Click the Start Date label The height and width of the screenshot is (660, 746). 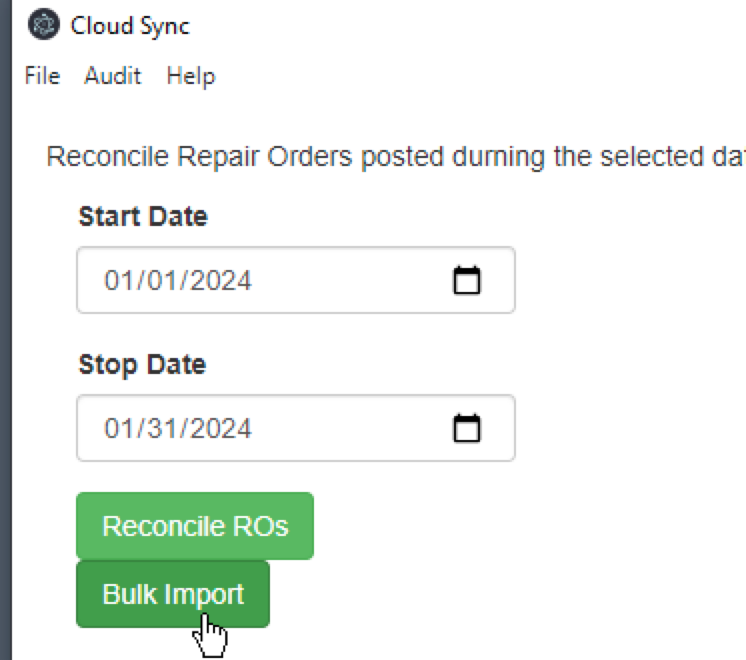point(143,217)
